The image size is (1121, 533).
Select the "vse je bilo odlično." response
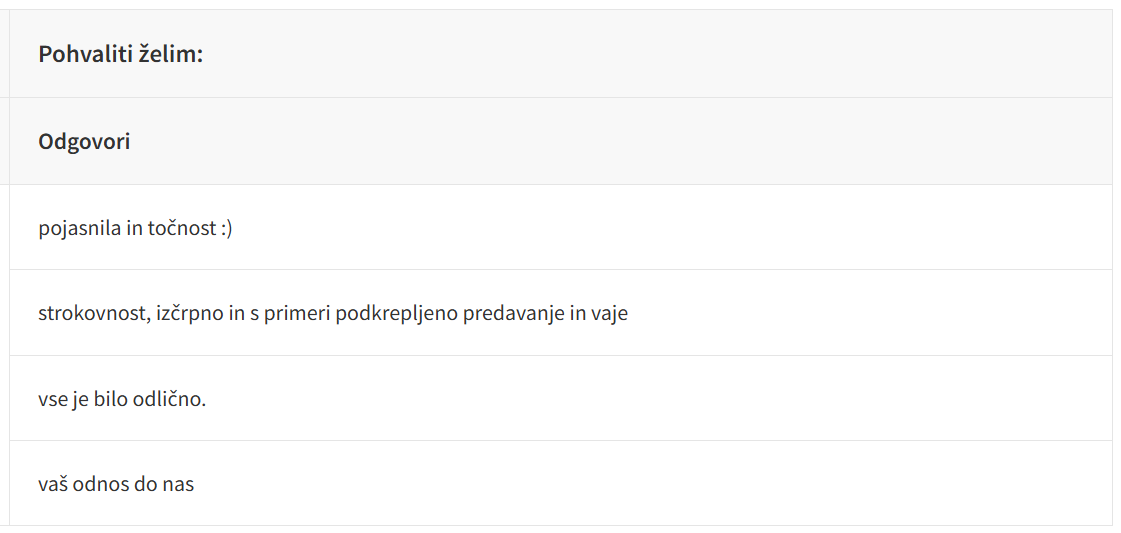tap(122, 399)
